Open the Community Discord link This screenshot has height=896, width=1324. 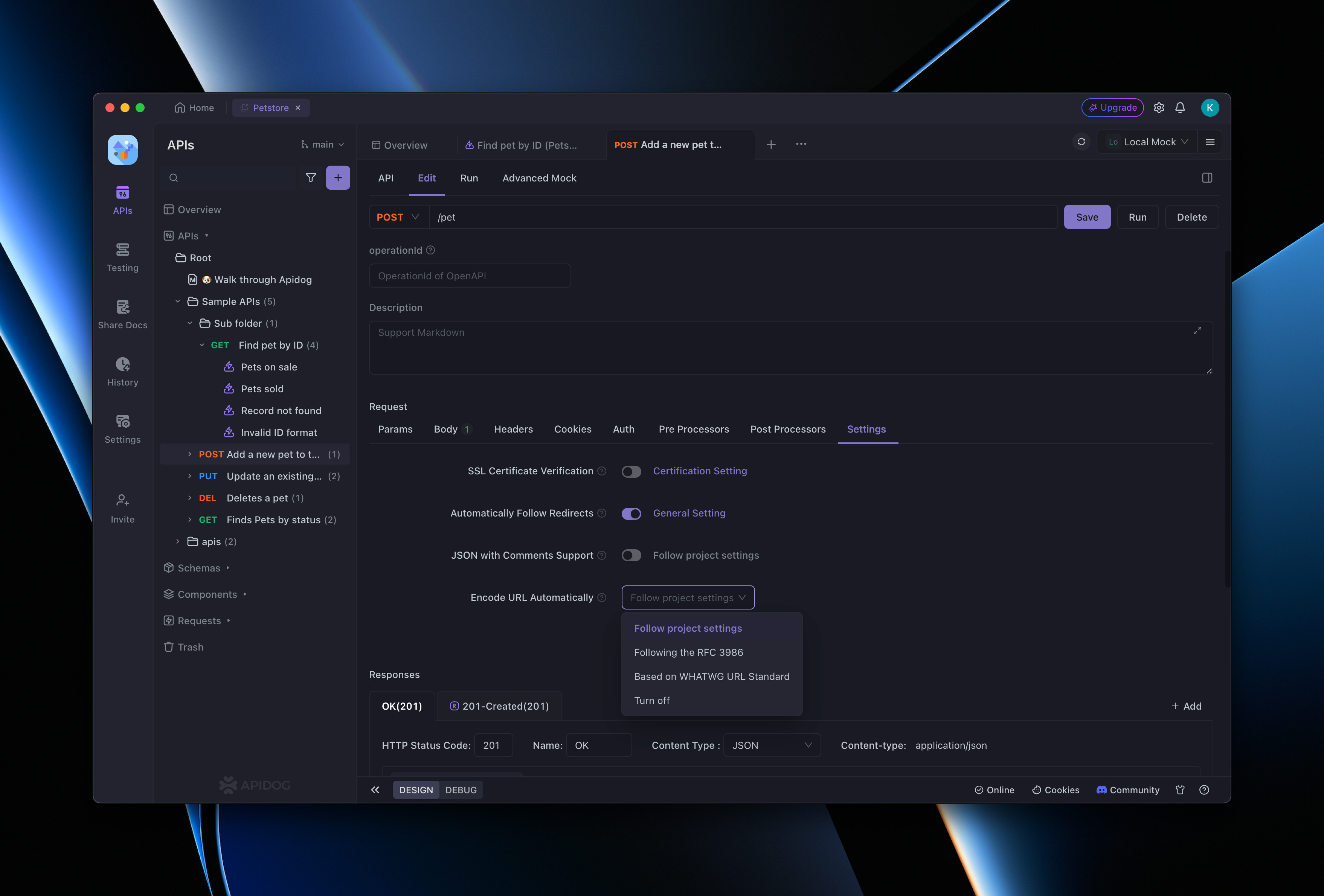(x=1127, y=790)
